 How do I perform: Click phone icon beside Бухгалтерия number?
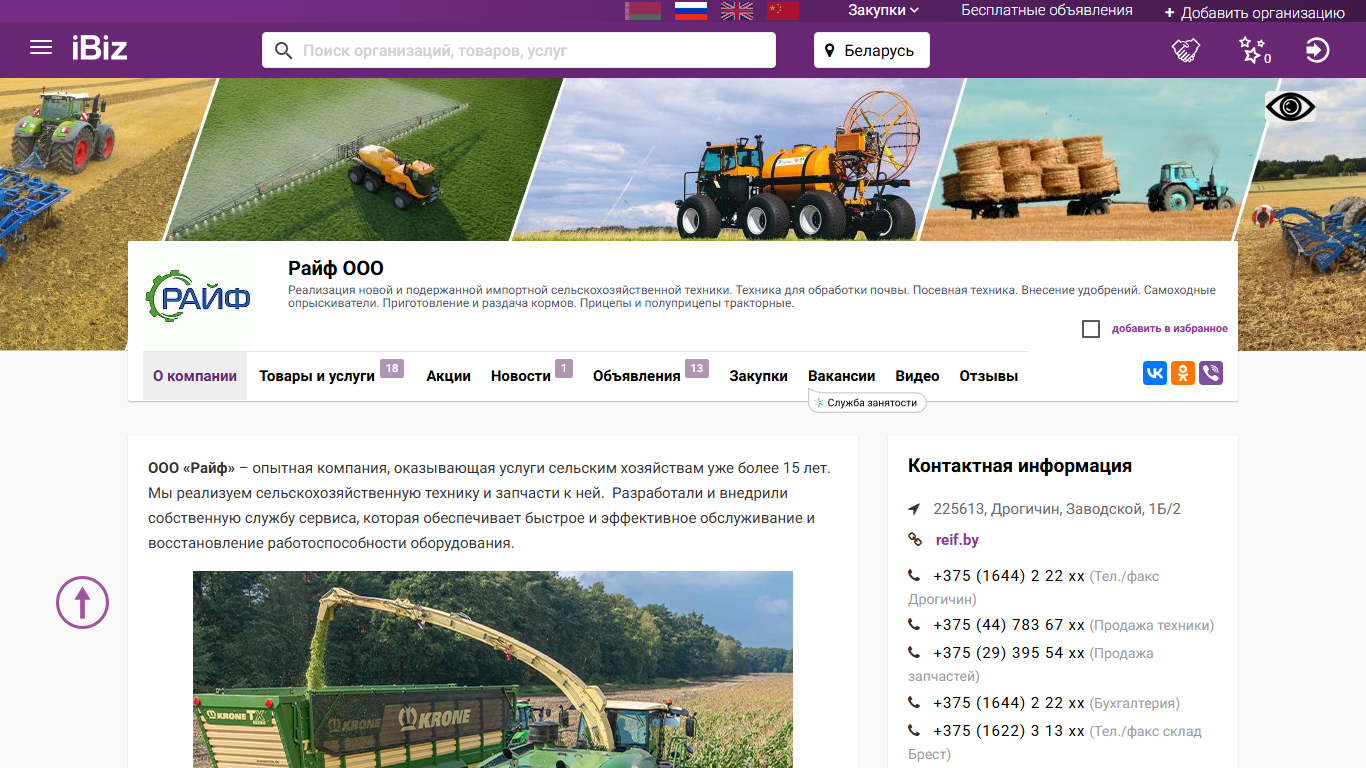[914, 703]
